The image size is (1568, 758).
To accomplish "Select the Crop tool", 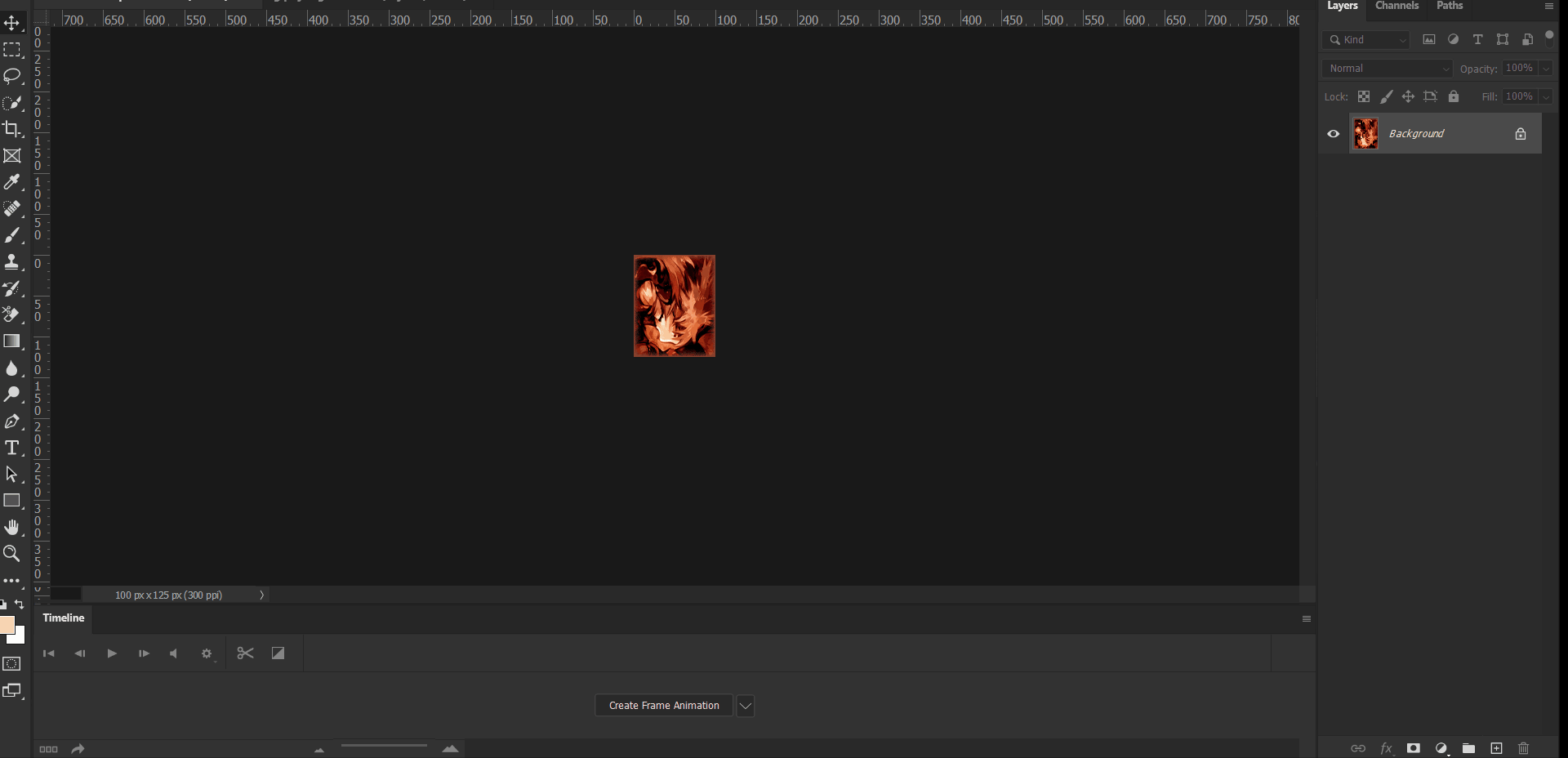I will 11,129.
